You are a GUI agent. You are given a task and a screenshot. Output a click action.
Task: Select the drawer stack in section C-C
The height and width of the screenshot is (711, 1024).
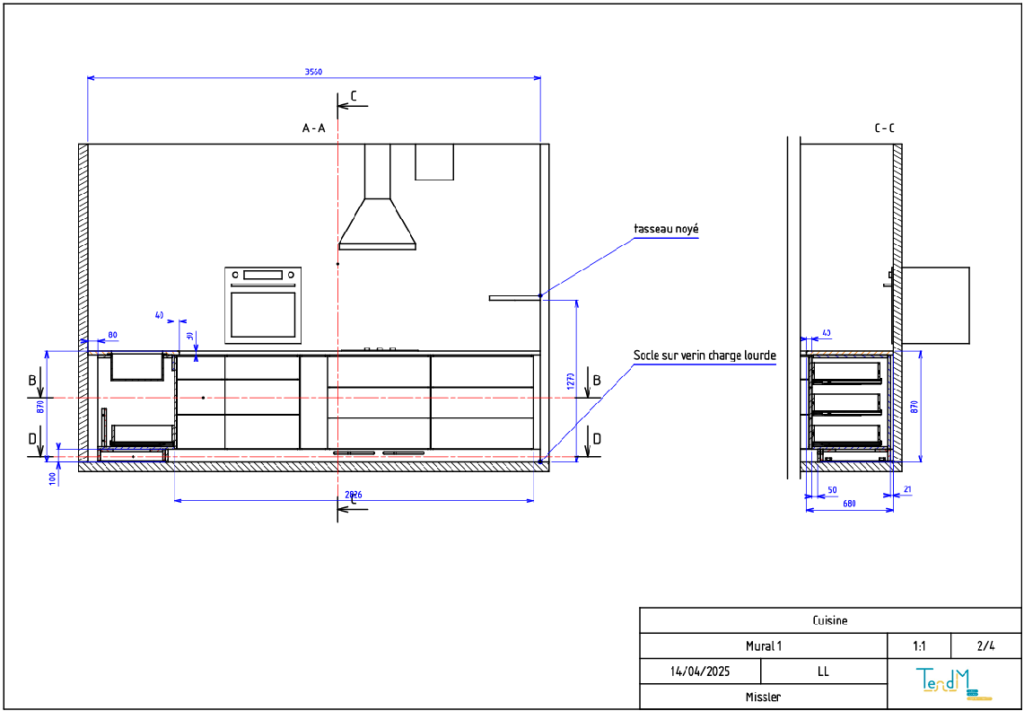coord(847,406)
